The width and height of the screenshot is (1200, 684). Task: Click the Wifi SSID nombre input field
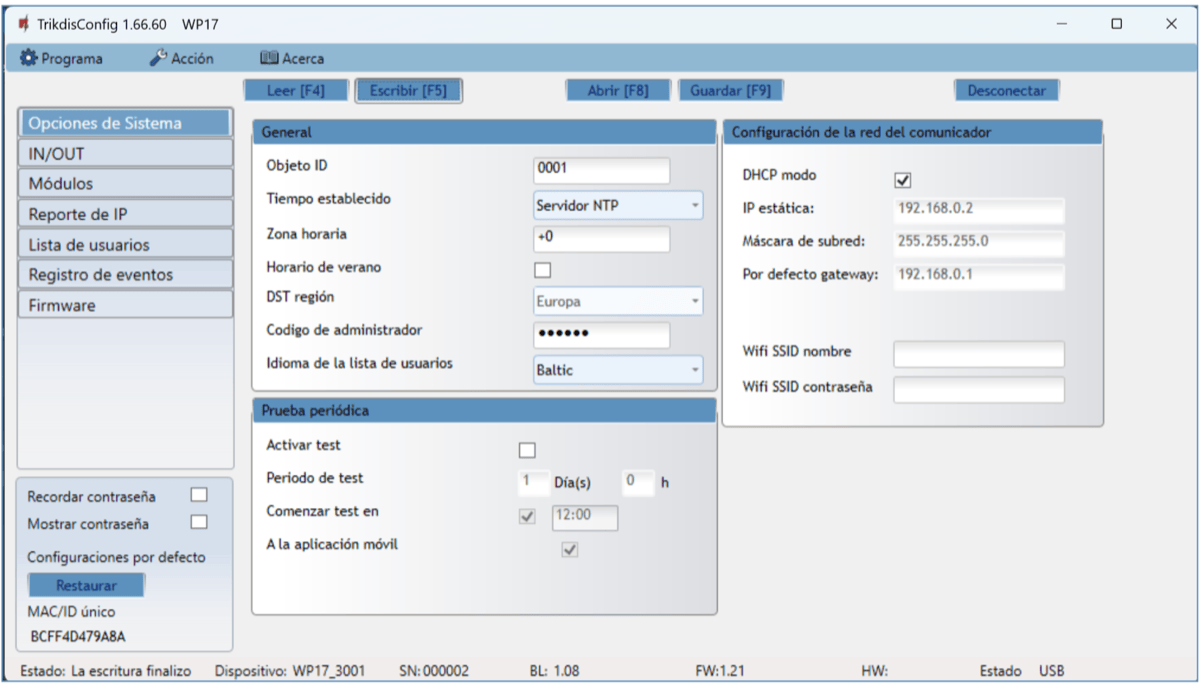pos(978,354)
